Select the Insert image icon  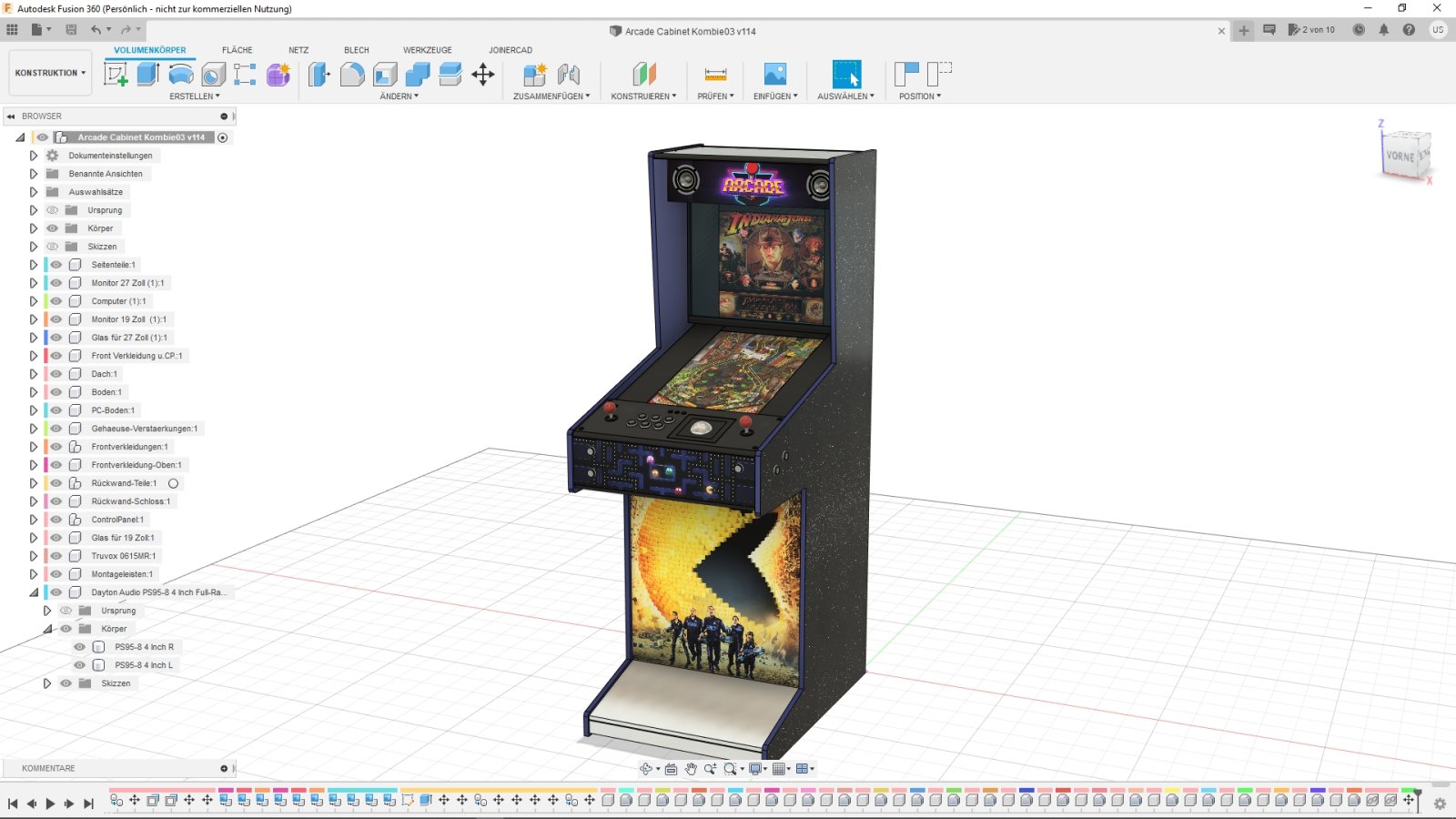coord(774,75)
